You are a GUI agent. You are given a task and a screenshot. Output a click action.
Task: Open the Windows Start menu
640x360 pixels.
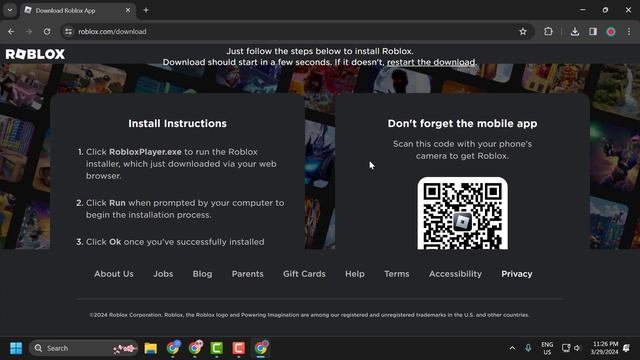point(16,348)
